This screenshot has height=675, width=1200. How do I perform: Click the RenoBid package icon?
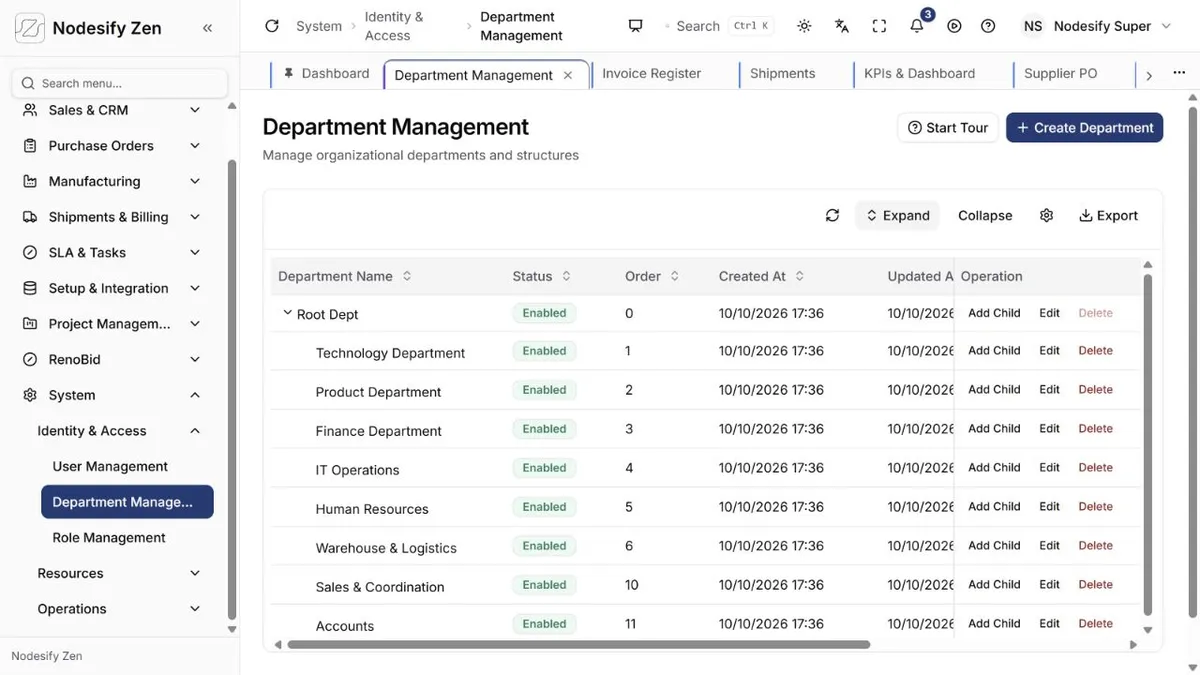tap(30, 359)
